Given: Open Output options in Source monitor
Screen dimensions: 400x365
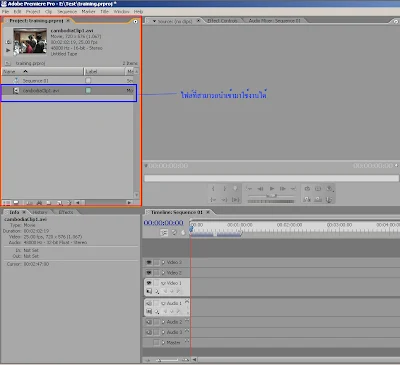Looking at the screenshot, I should point(329,189).
